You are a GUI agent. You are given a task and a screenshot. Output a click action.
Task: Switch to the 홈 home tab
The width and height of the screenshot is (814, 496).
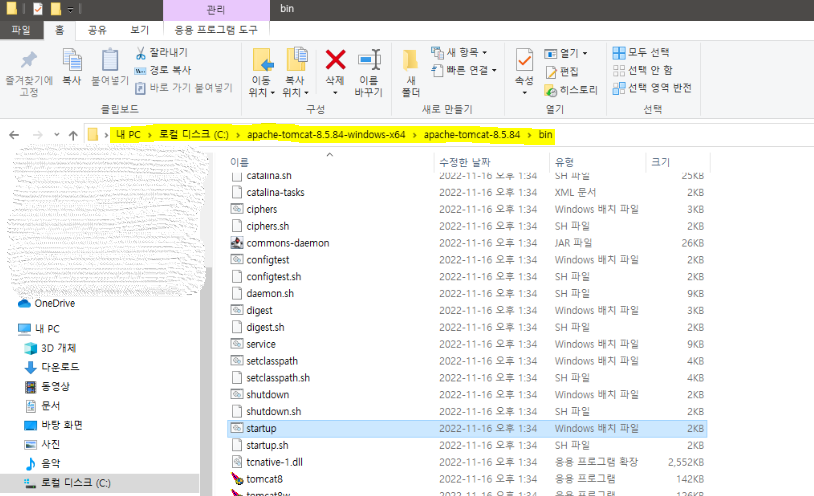click(x=60, y=30)
